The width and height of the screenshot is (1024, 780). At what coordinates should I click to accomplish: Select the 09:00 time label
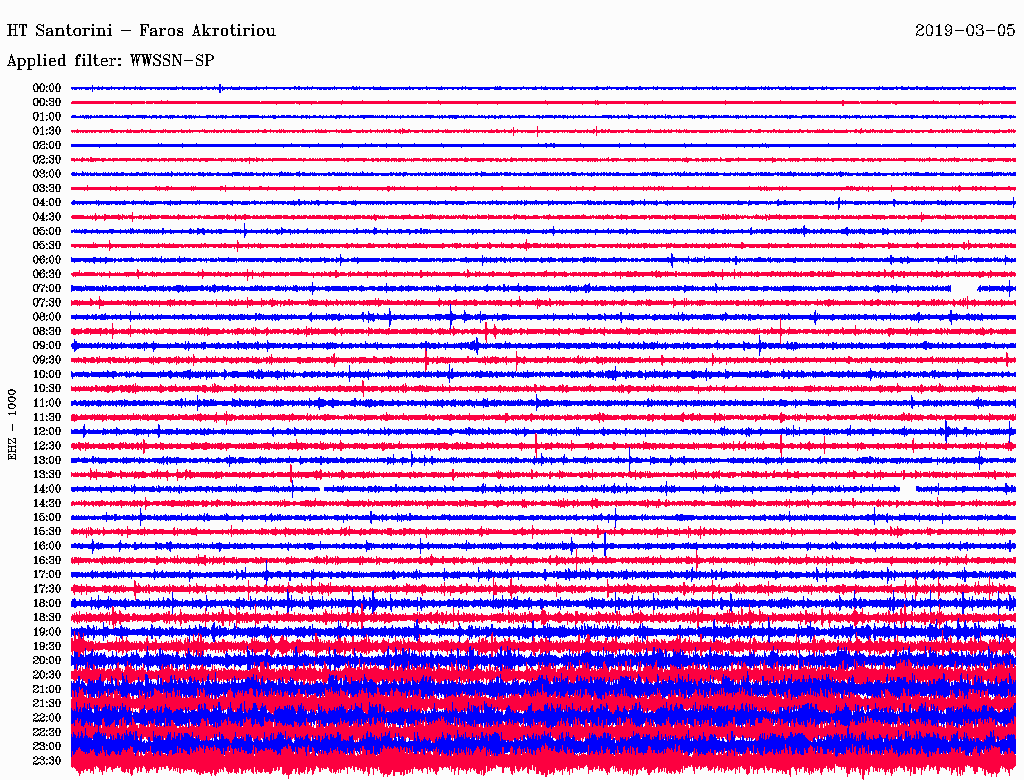pyautogui.click(x=47, y=346)
